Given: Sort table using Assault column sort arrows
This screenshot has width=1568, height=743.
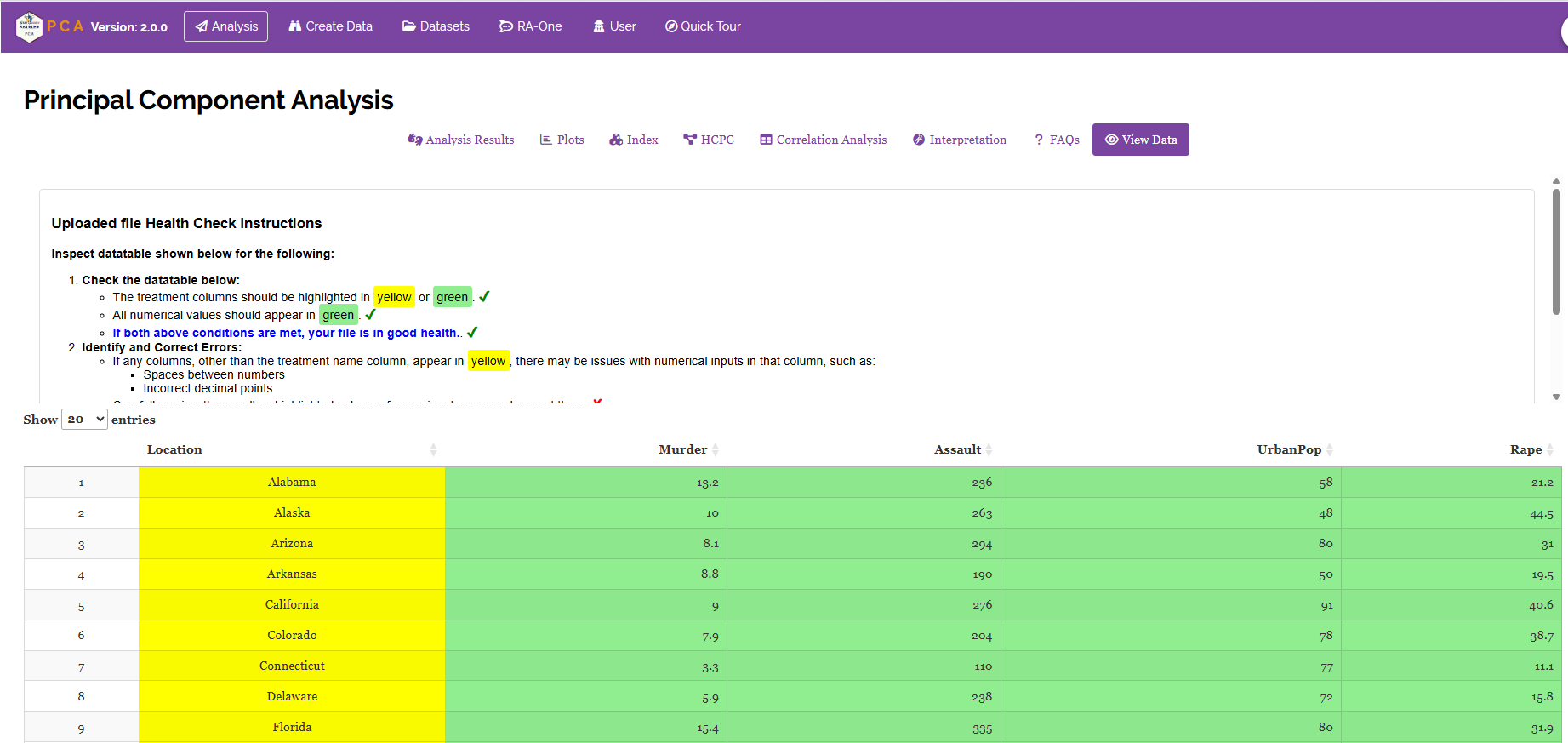Looking at the screenshot, I should point(989,449).
